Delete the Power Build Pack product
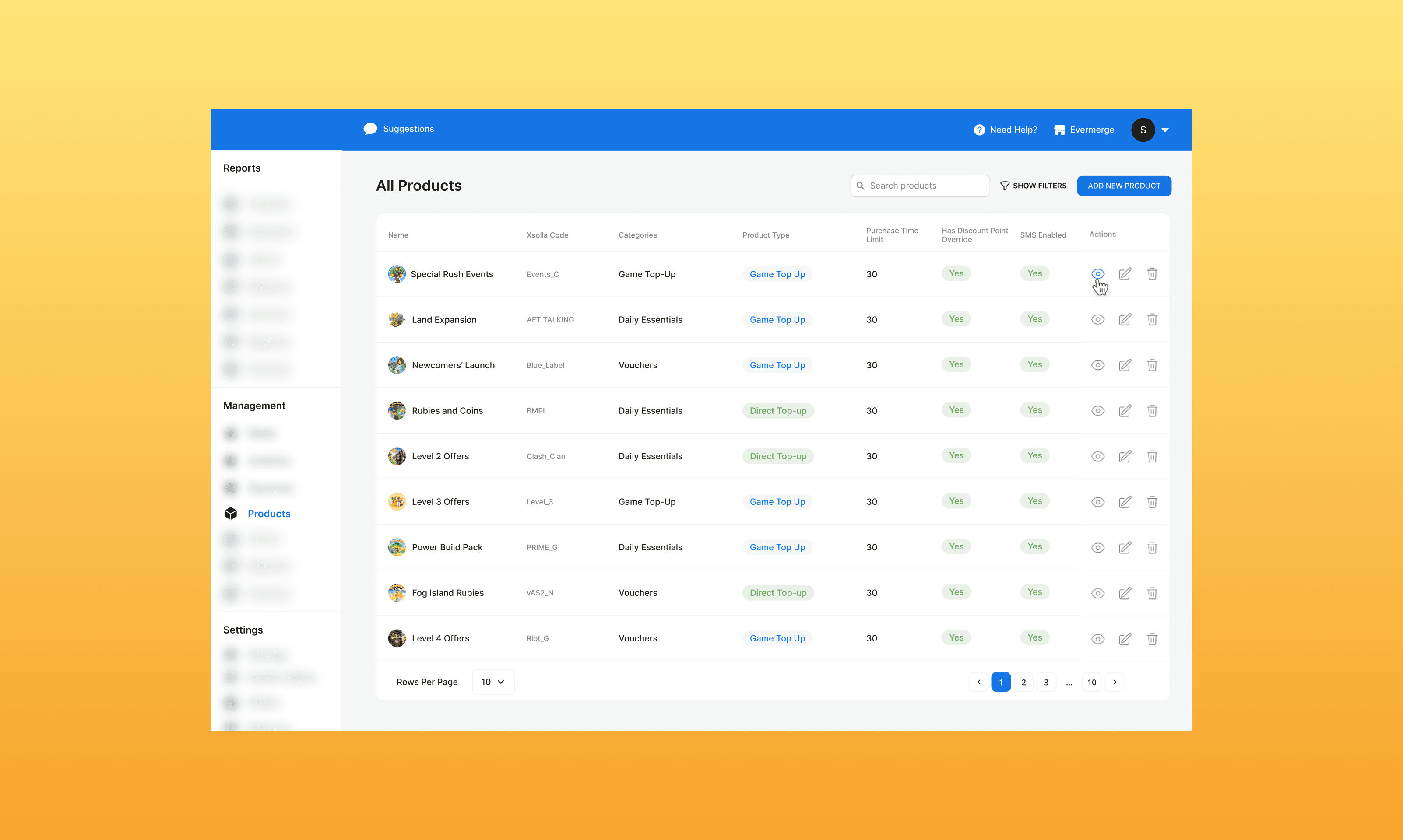 1152,548
